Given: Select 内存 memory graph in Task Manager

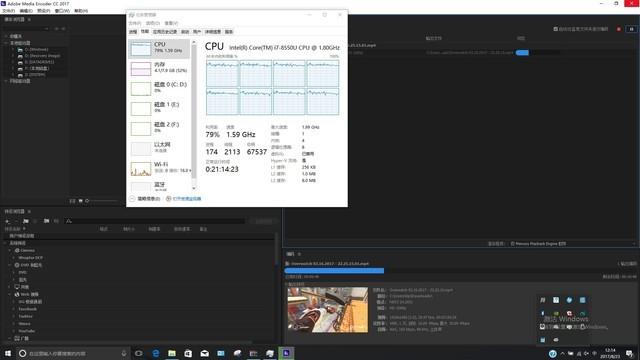Looking at the screenshot, I should point(159,68).
